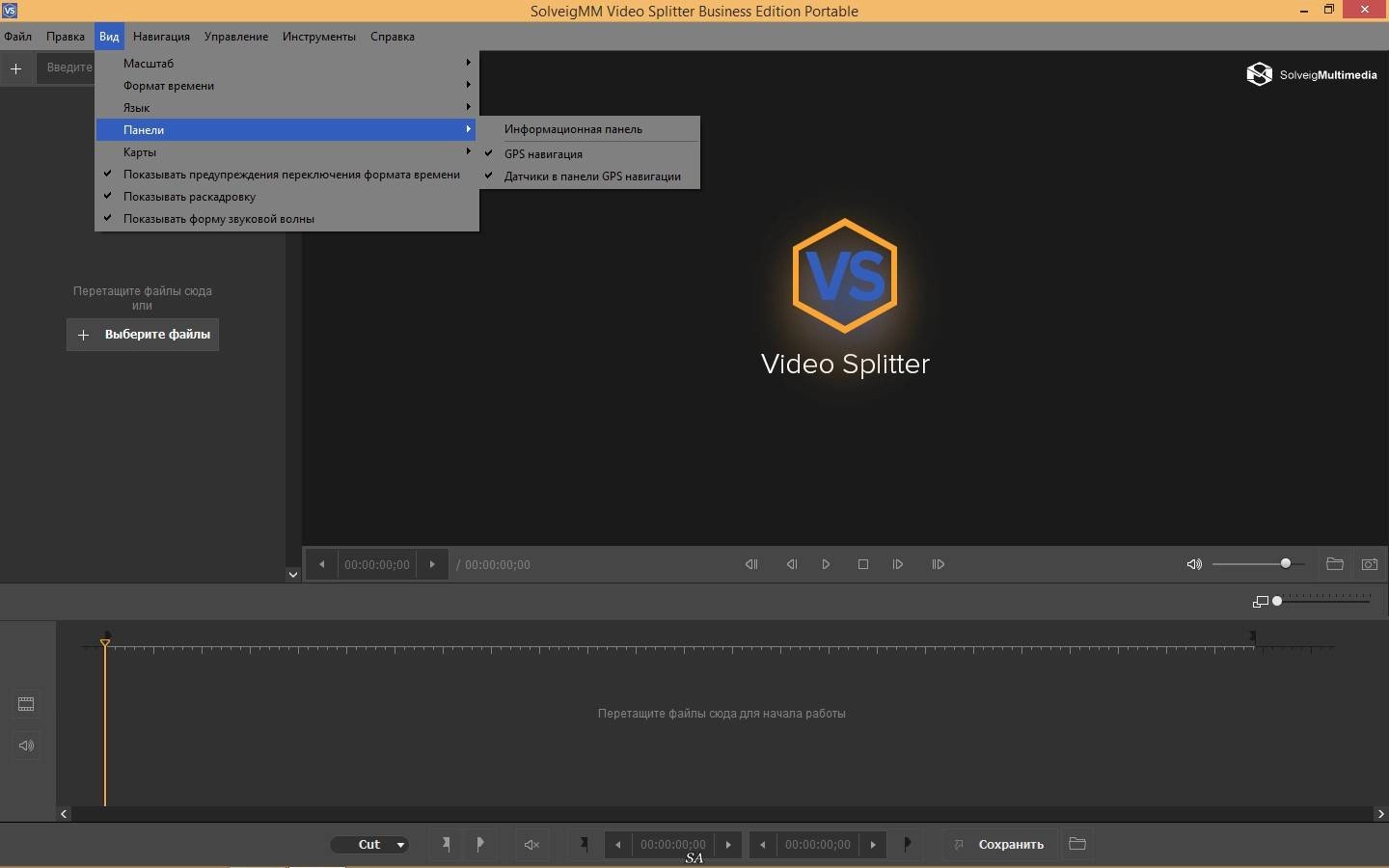Enable Информационная панель
1389x868 pixels.
589,128
